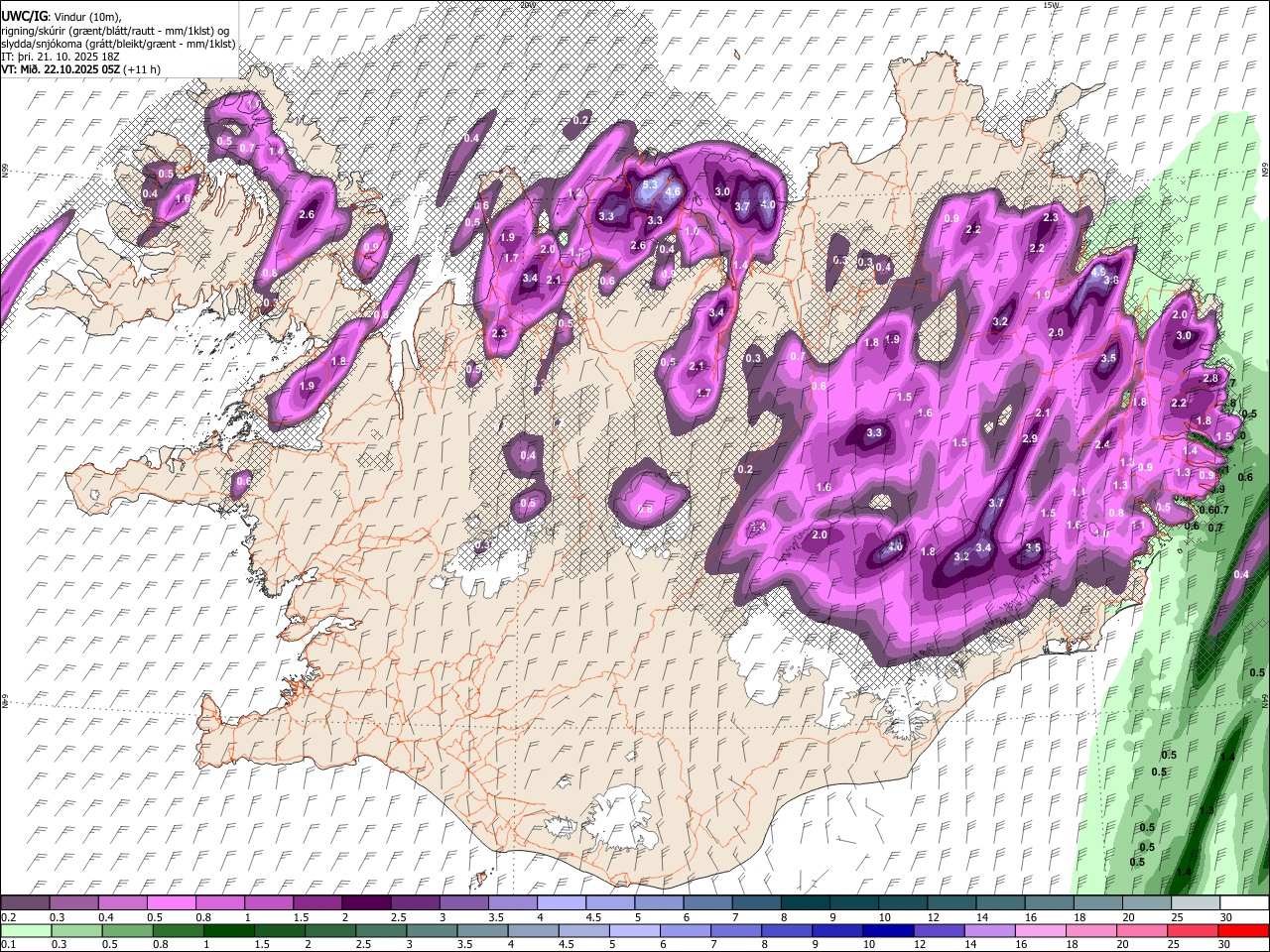
Task: Click the slydda/snjókoma description line
Action: pos(118,44)
